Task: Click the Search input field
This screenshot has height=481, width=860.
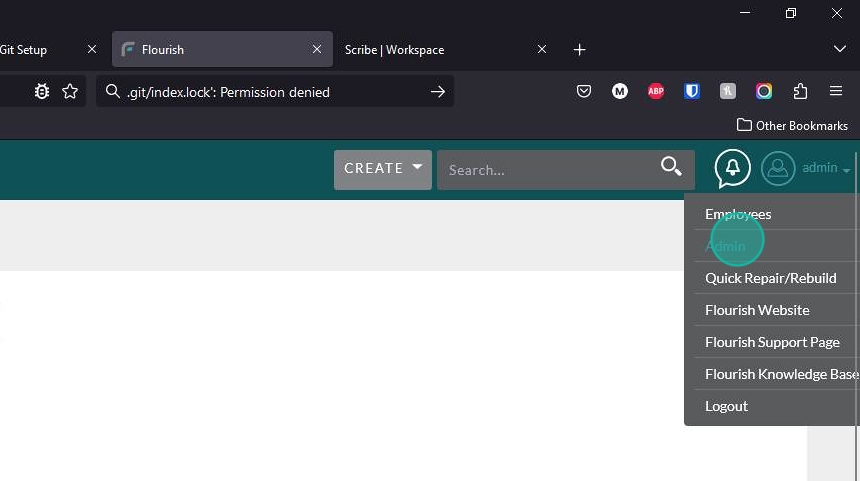Action: pyautogui.click(x=545, y=170)
